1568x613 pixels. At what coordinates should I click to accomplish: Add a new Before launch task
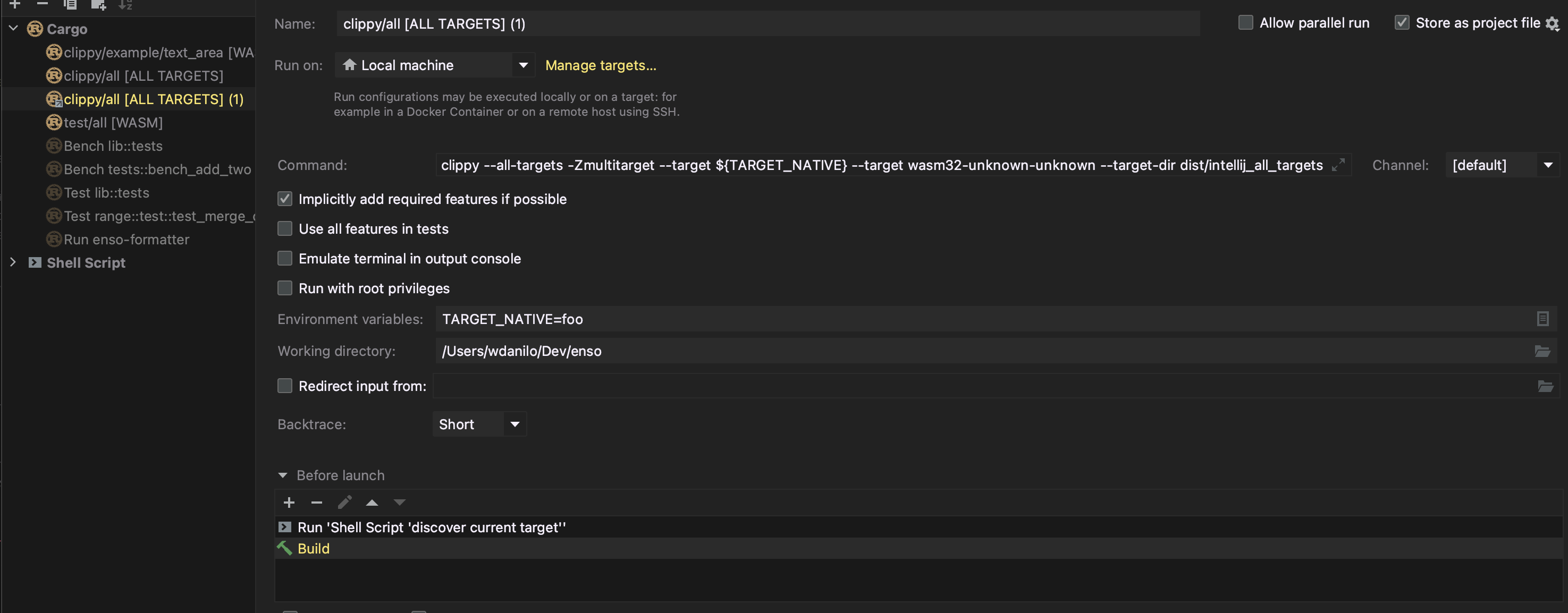coord(289,503)
